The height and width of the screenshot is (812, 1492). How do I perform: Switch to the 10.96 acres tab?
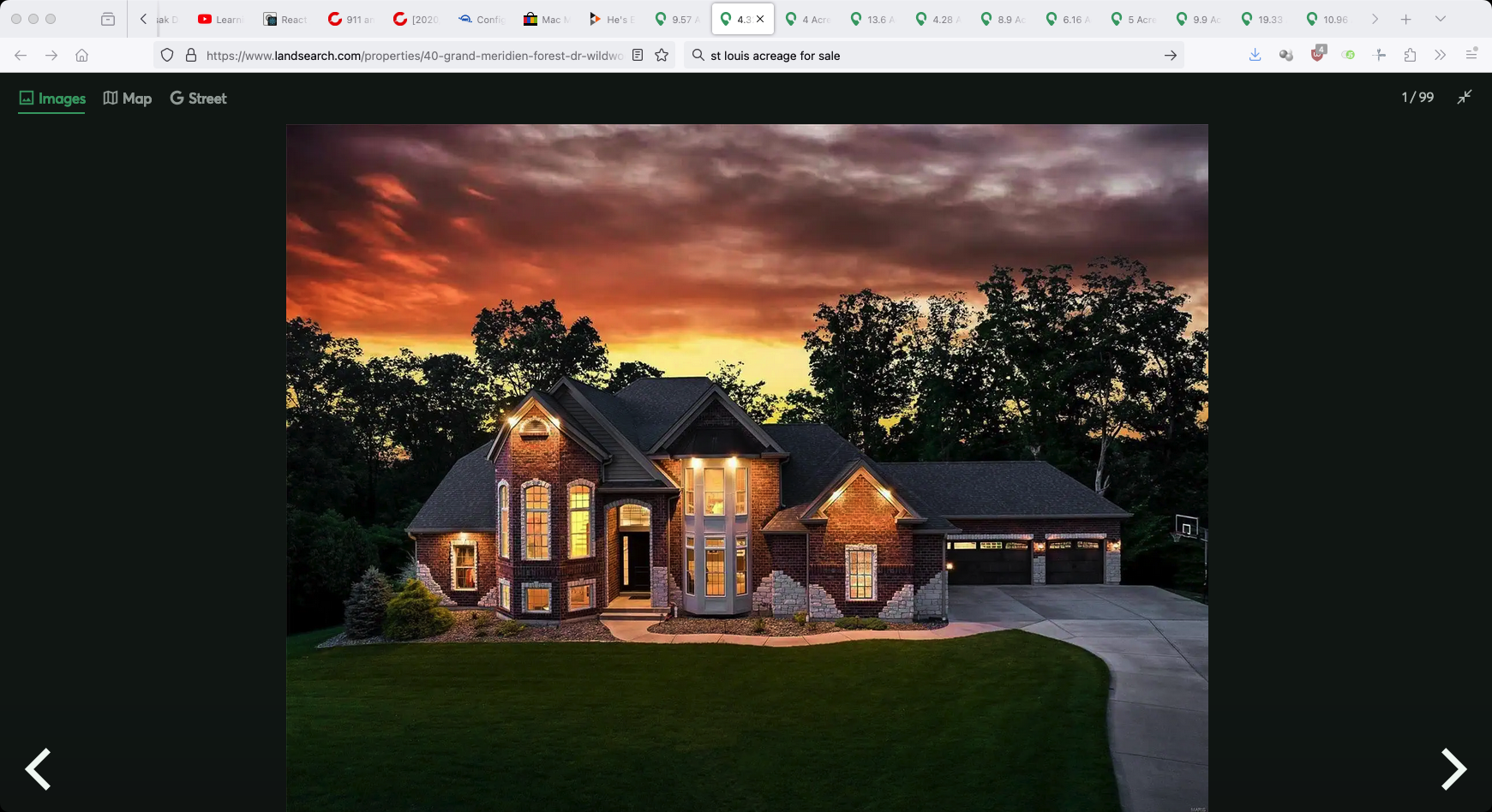[1328, 19]
